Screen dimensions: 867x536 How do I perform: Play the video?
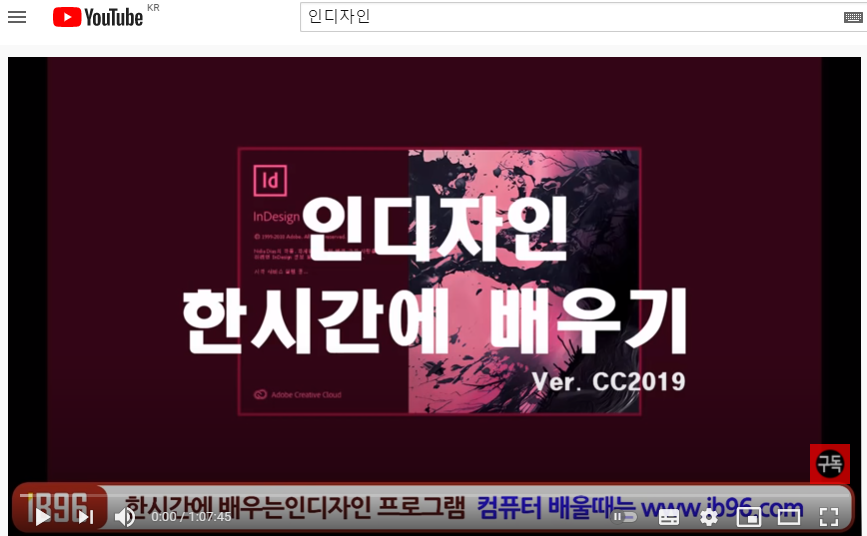pyautogui.click(x=43, y=517)
